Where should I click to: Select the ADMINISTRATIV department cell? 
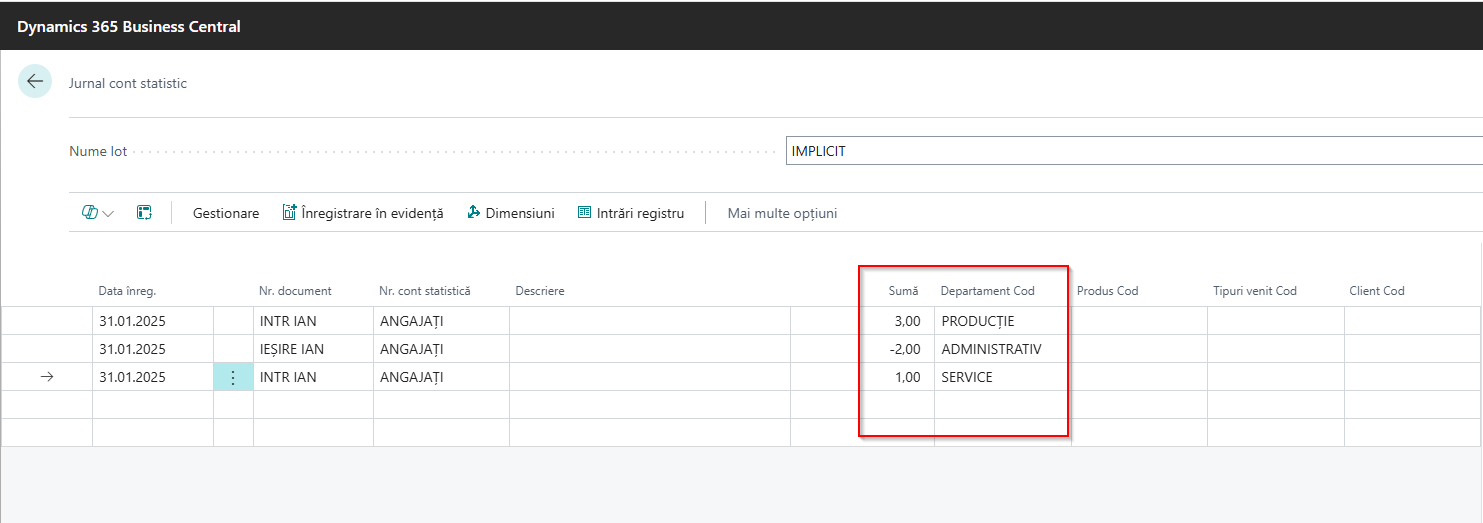(1003, 349)
